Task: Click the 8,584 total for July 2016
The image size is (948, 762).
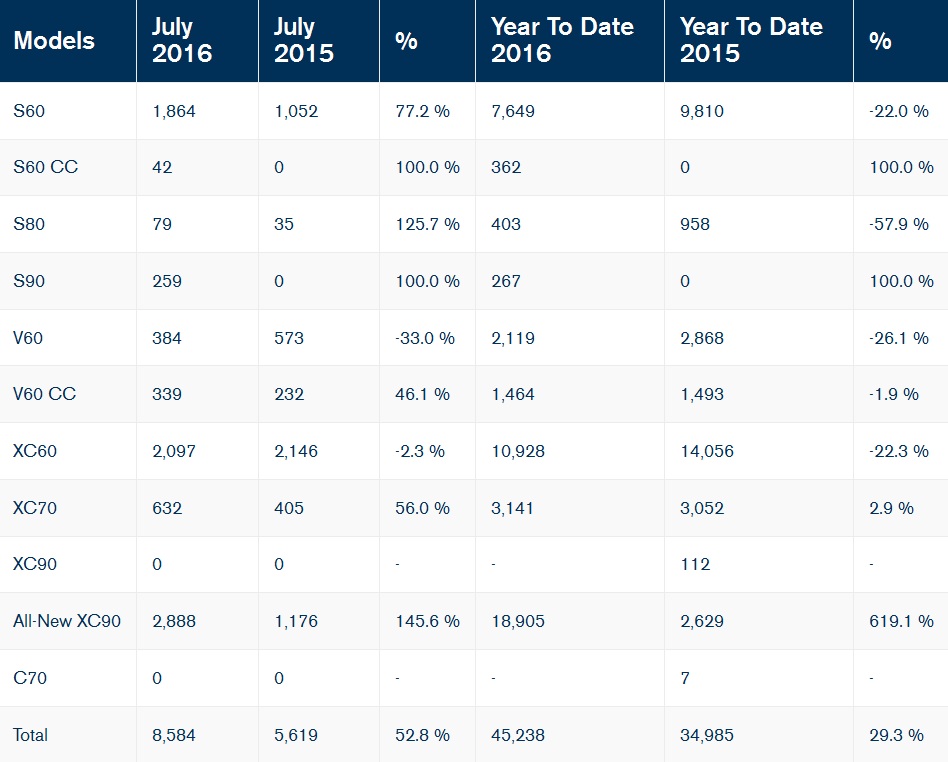Action: [x=174, y=735]
